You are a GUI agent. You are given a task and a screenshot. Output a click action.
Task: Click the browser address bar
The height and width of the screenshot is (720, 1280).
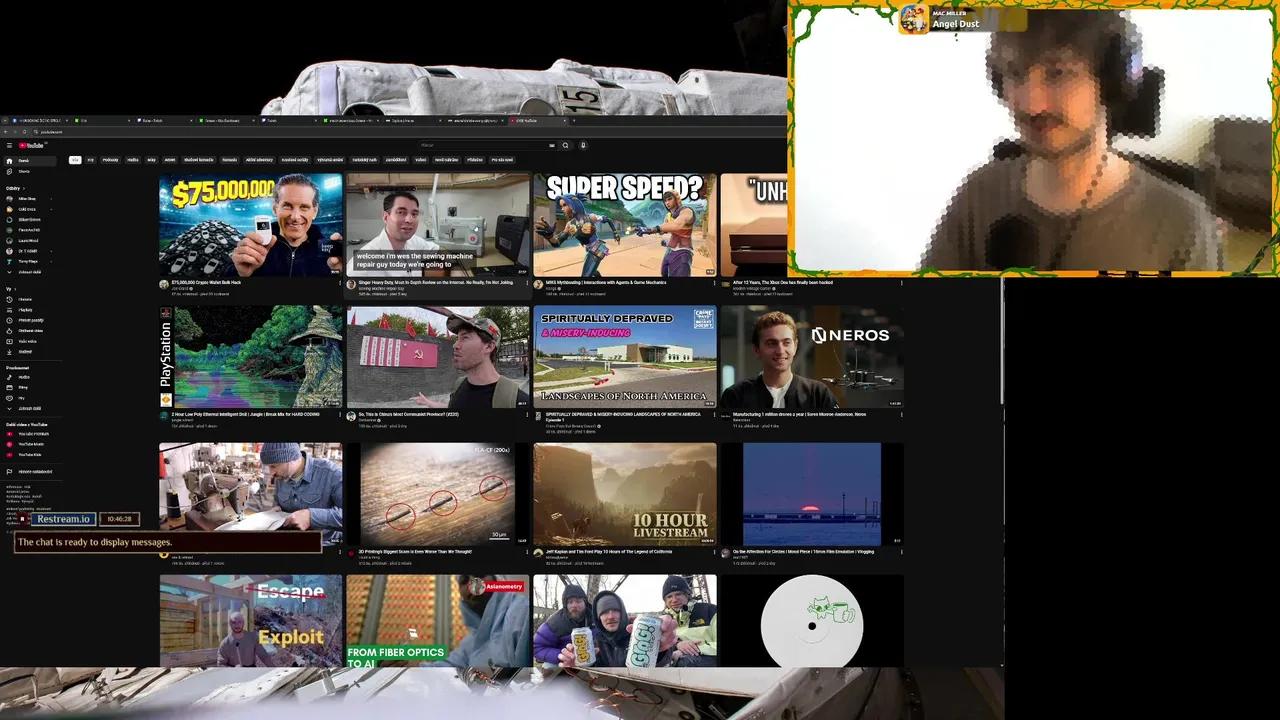click(x=400, y=132)
